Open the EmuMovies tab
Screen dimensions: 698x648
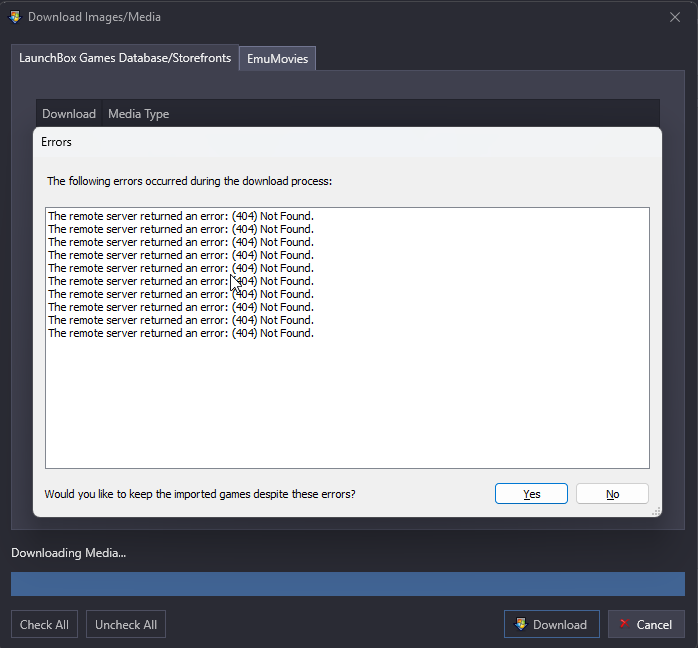click(277, 59)
